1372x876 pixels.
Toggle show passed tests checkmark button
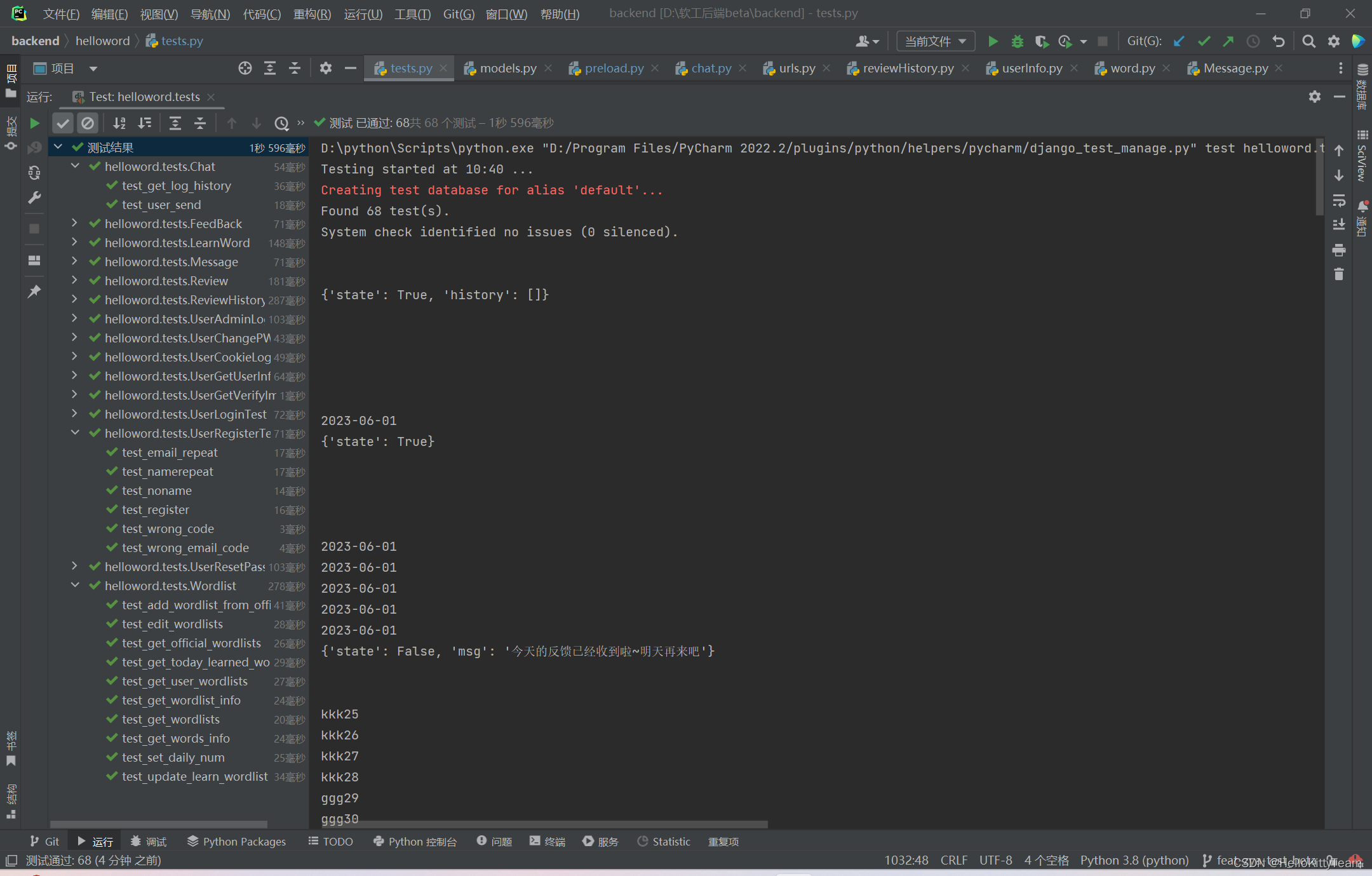[63, 123]
